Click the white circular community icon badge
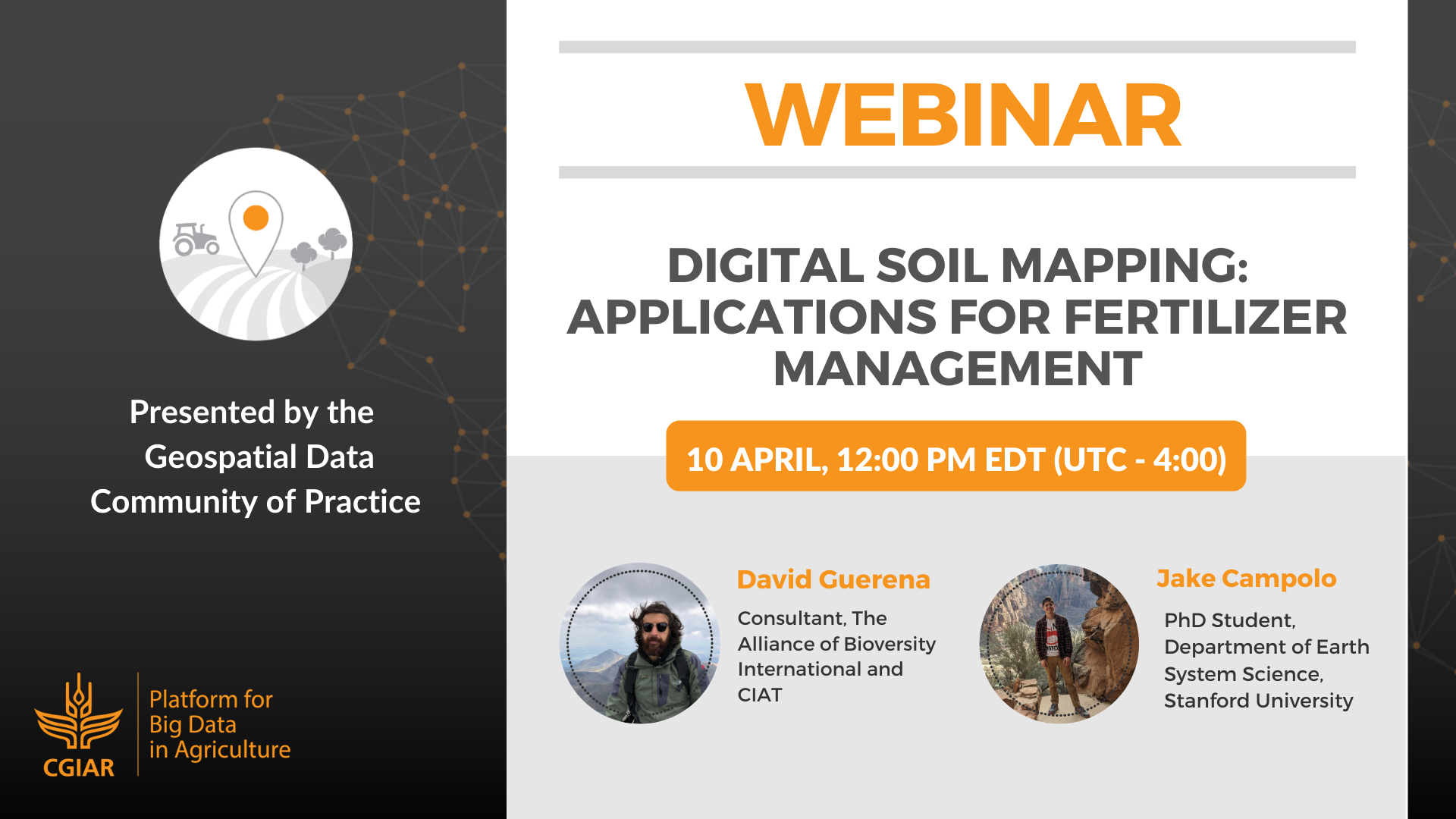The image size is (1456, 819). [256, 243]
